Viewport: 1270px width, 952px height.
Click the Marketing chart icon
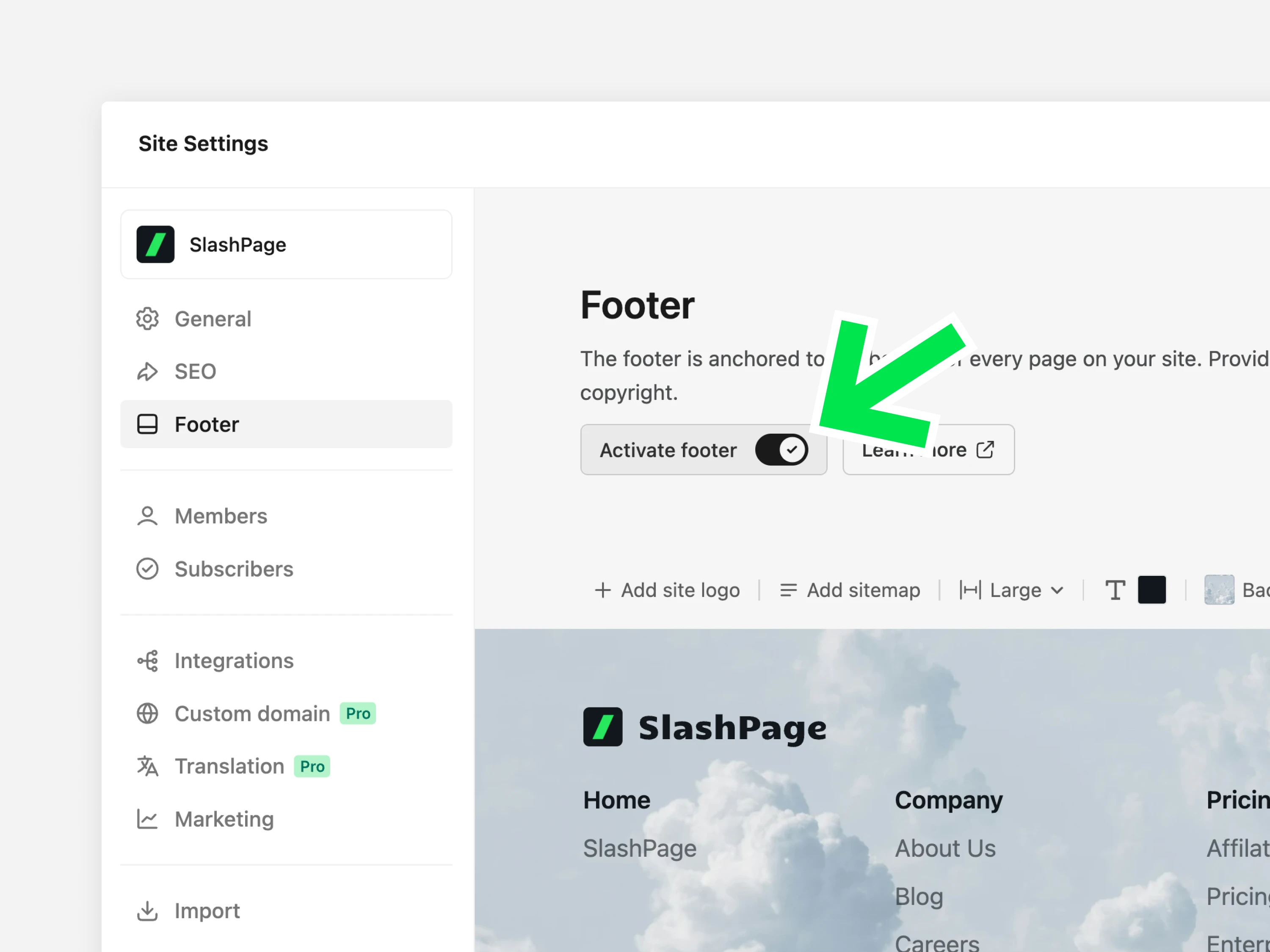(148, 819)
